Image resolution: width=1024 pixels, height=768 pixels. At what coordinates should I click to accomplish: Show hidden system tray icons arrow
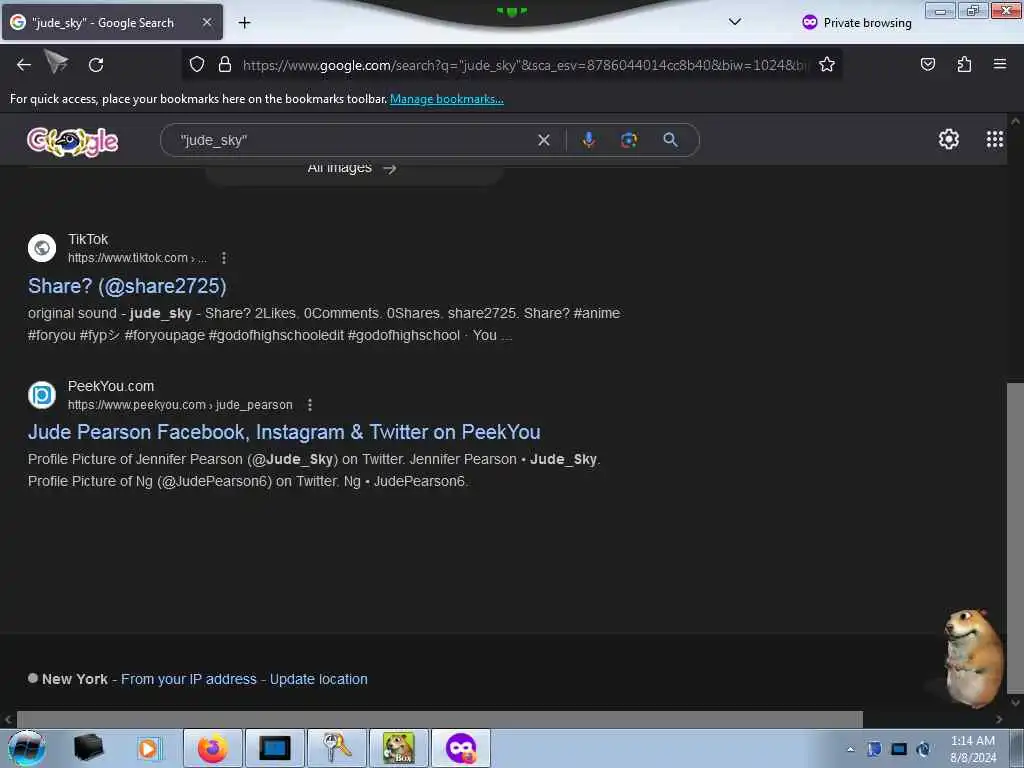pyautogui.click(x=850, y=749)
